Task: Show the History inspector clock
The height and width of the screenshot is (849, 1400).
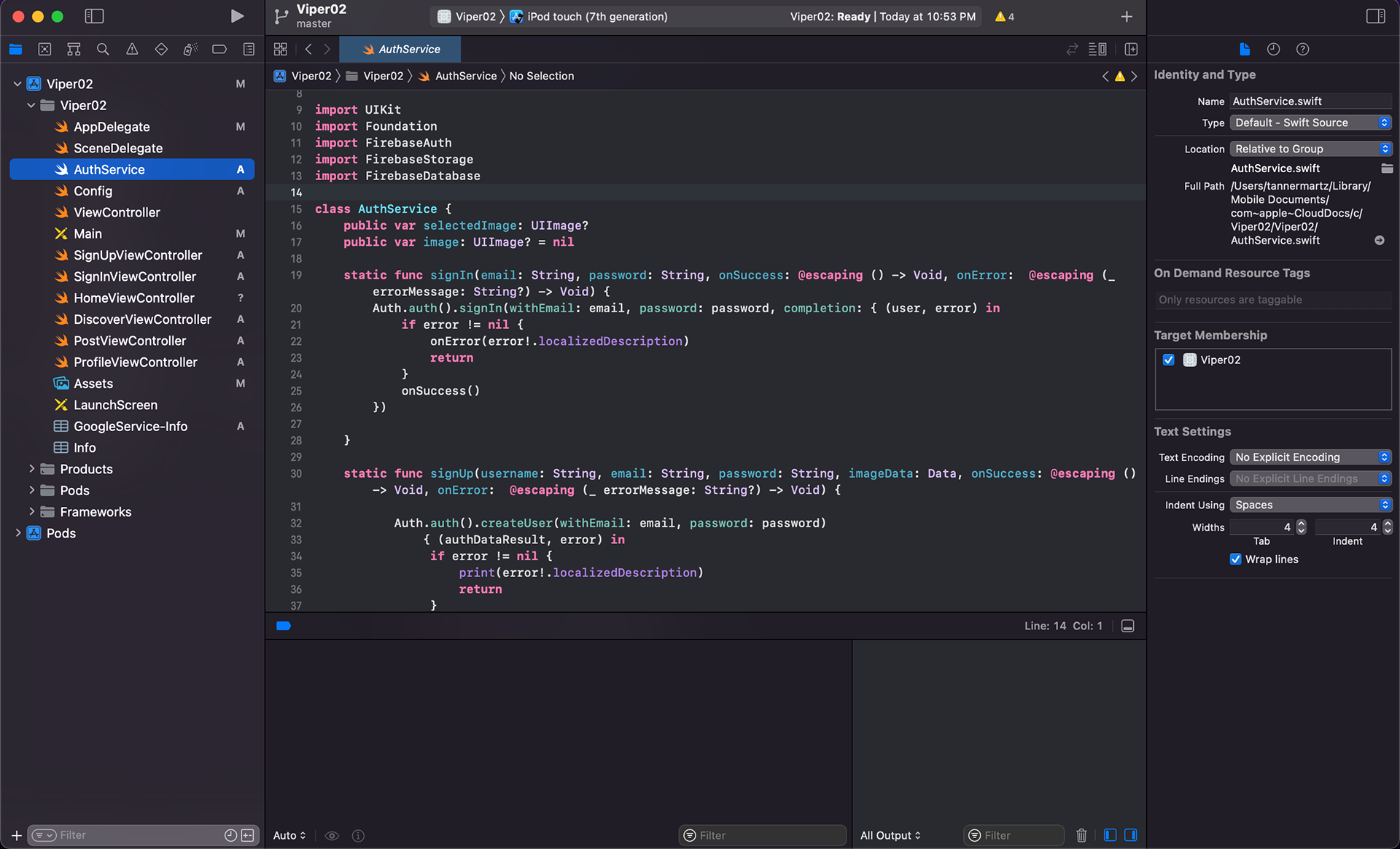Action: (1273, 49)
